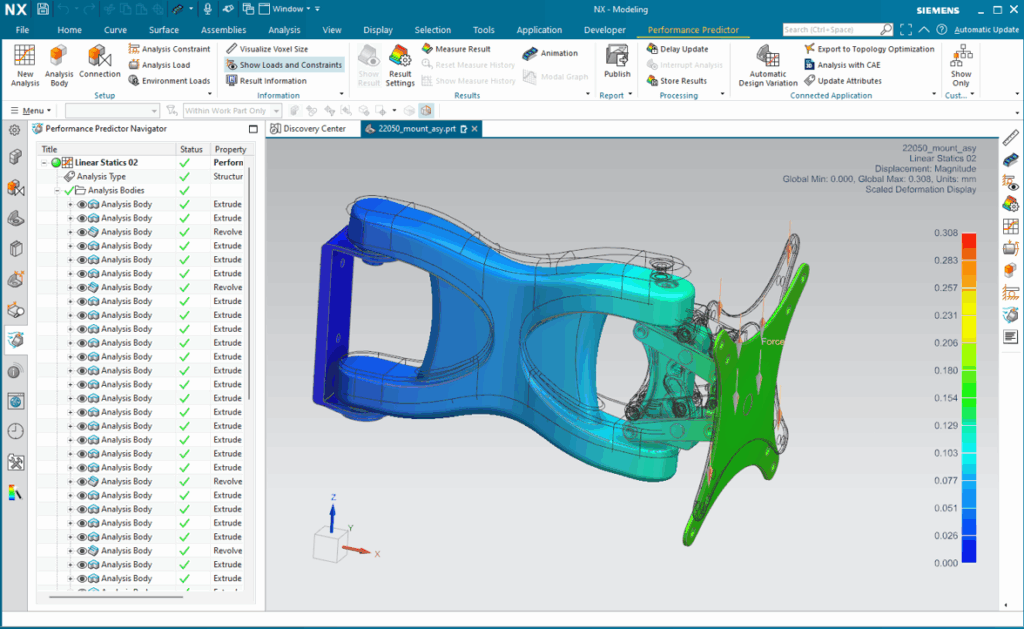Open the Curve ribbon tab
Image resolution: width=1024 pixels, height=629 pixels.
point(115,29)
